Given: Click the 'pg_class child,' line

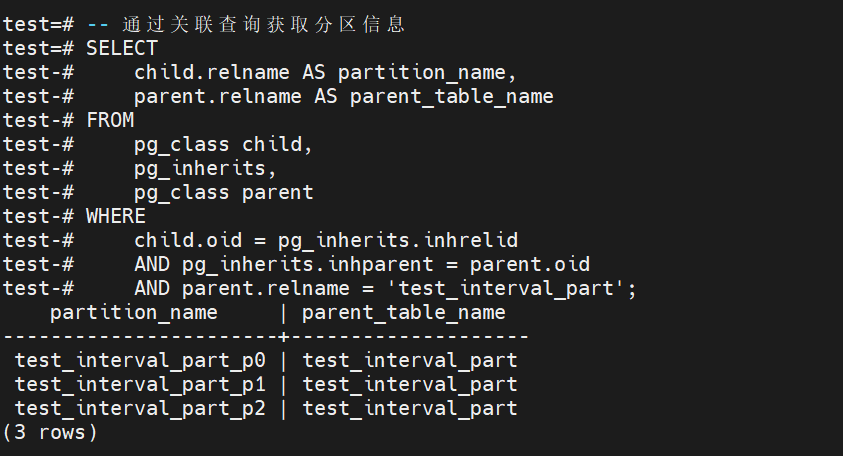Looking at the screenshot, I should (223, 144).
